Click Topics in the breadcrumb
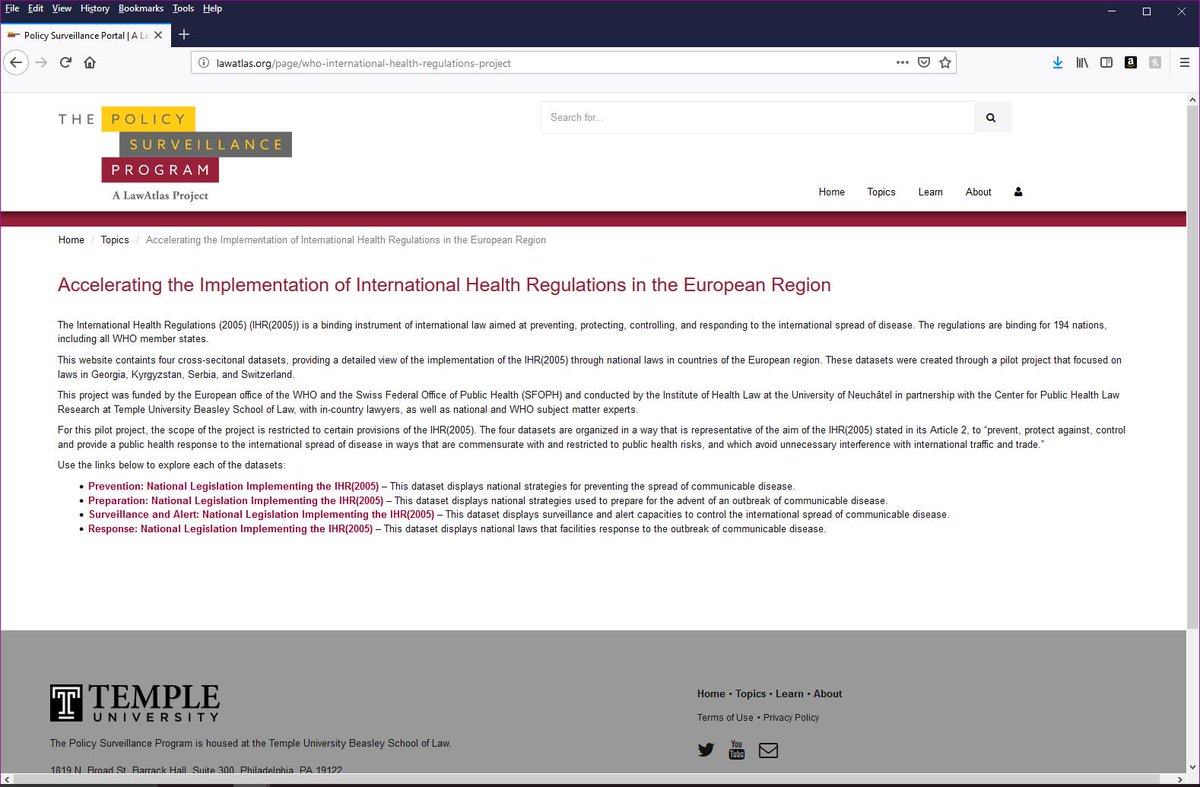The height and width of the screenshot is (787, 1200). [115, 240]
